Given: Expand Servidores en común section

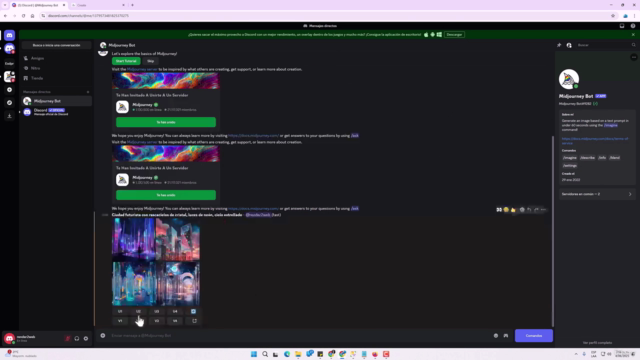Looking at the screenshot, I should tap(597, 194).
